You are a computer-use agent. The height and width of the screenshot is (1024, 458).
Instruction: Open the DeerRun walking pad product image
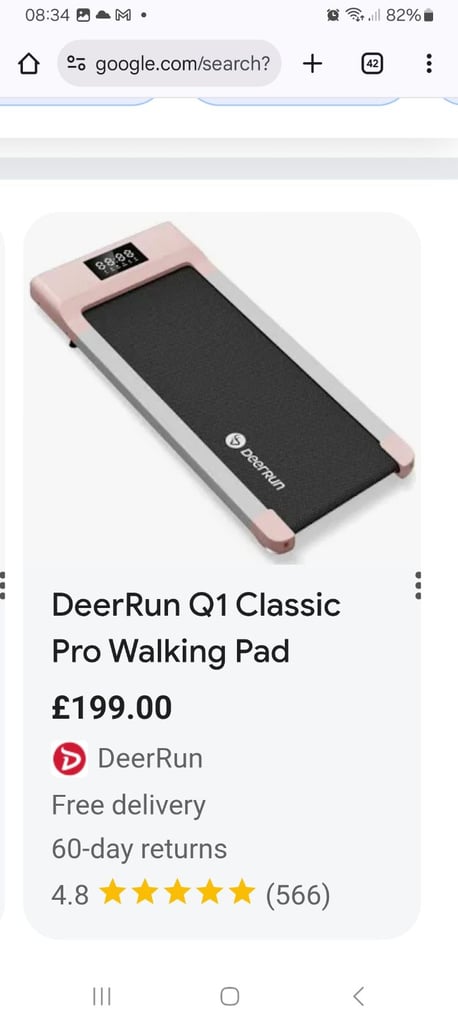pos(222,389)
